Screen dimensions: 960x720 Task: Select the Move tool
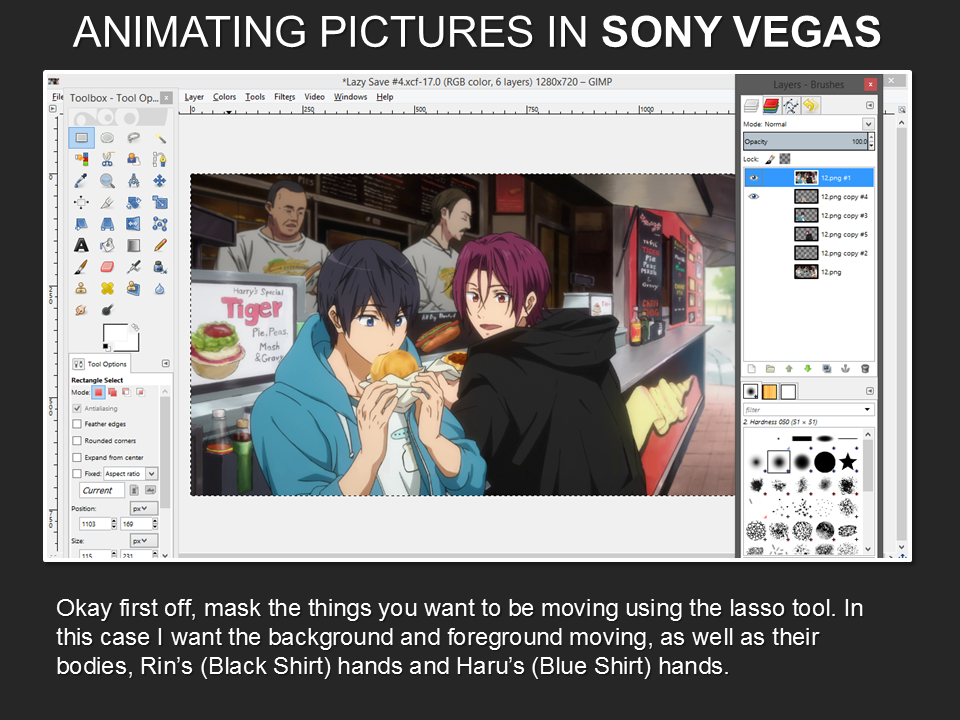(160, 181)
